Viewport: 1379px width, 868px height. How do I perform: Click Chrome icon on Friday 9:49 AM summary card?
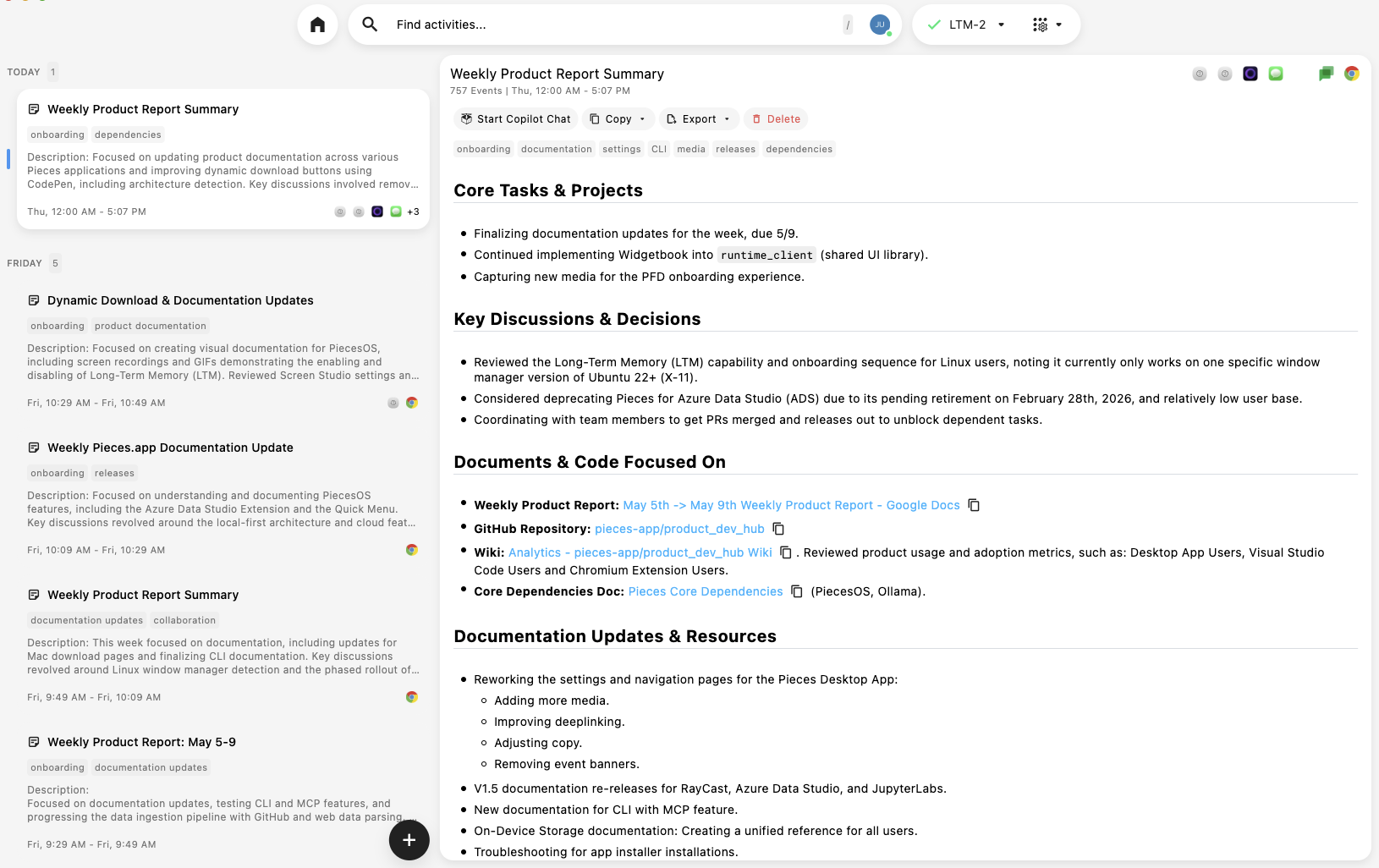(x=412, y=697)
